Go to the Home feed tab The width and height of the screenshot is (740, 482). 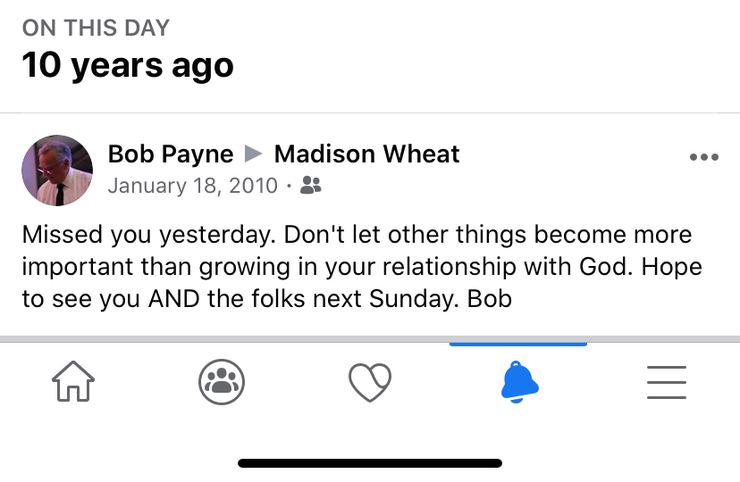(73, 382)
